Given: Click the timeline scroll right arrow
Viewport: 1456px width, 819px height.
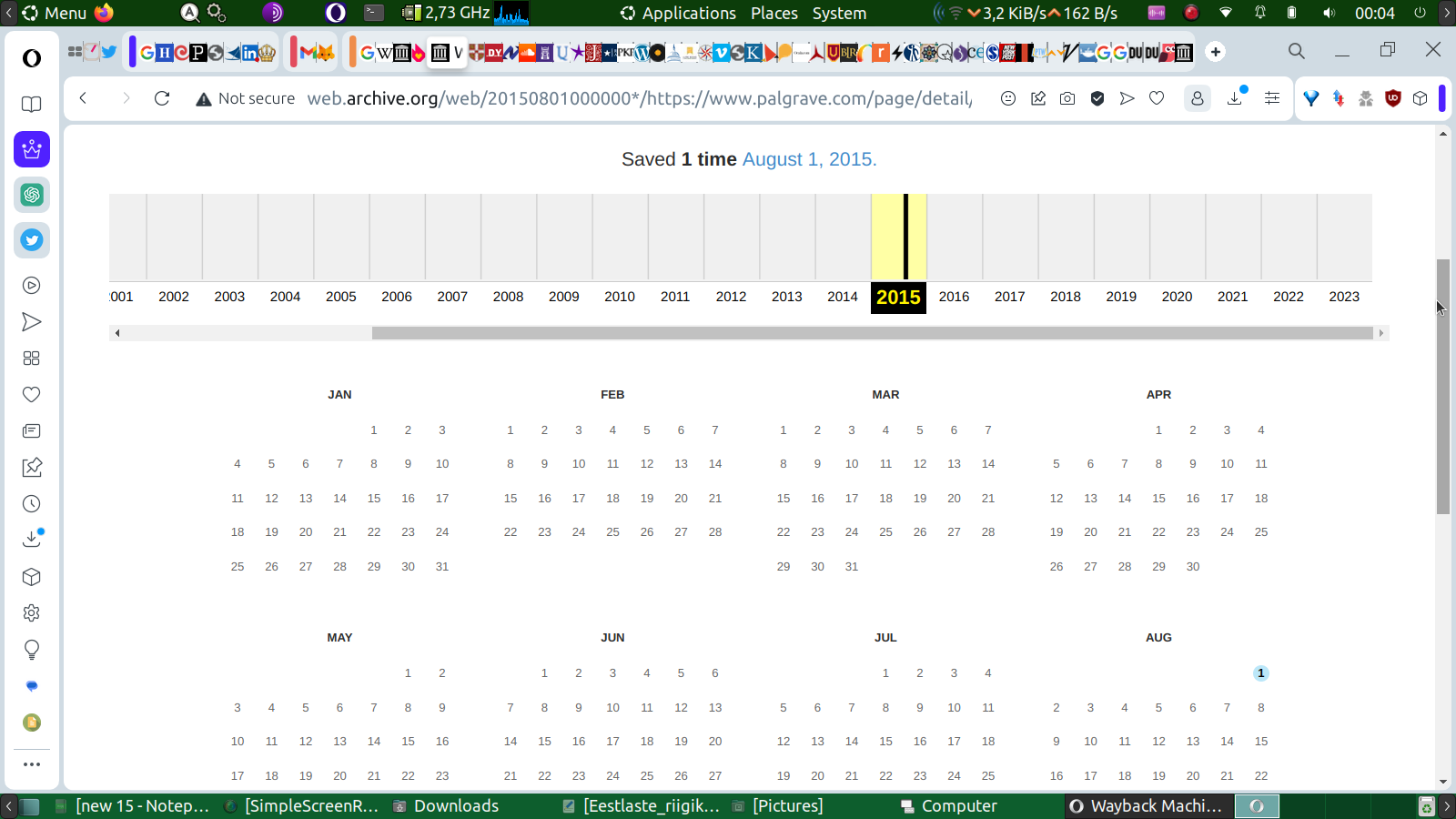Looking at the screenshot, I should pyautogui.click(x=1381, y=333).
